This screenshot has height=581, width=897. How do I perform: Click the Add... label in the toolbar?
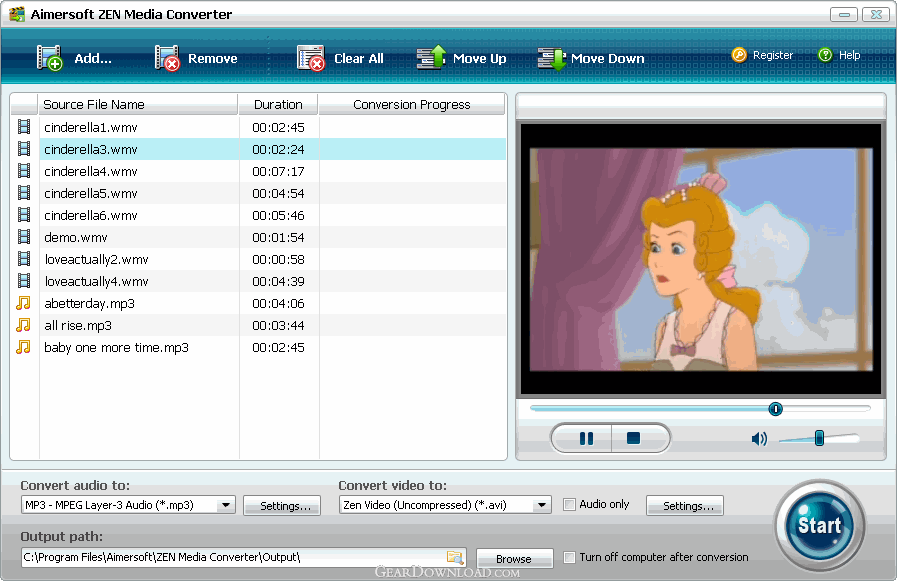click(x=93, y=58)
